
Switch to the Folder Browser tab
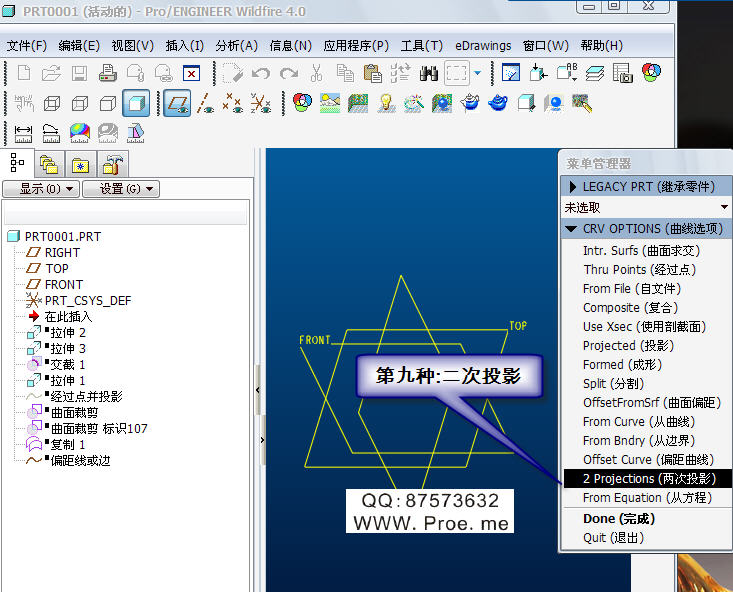[49, 165]
